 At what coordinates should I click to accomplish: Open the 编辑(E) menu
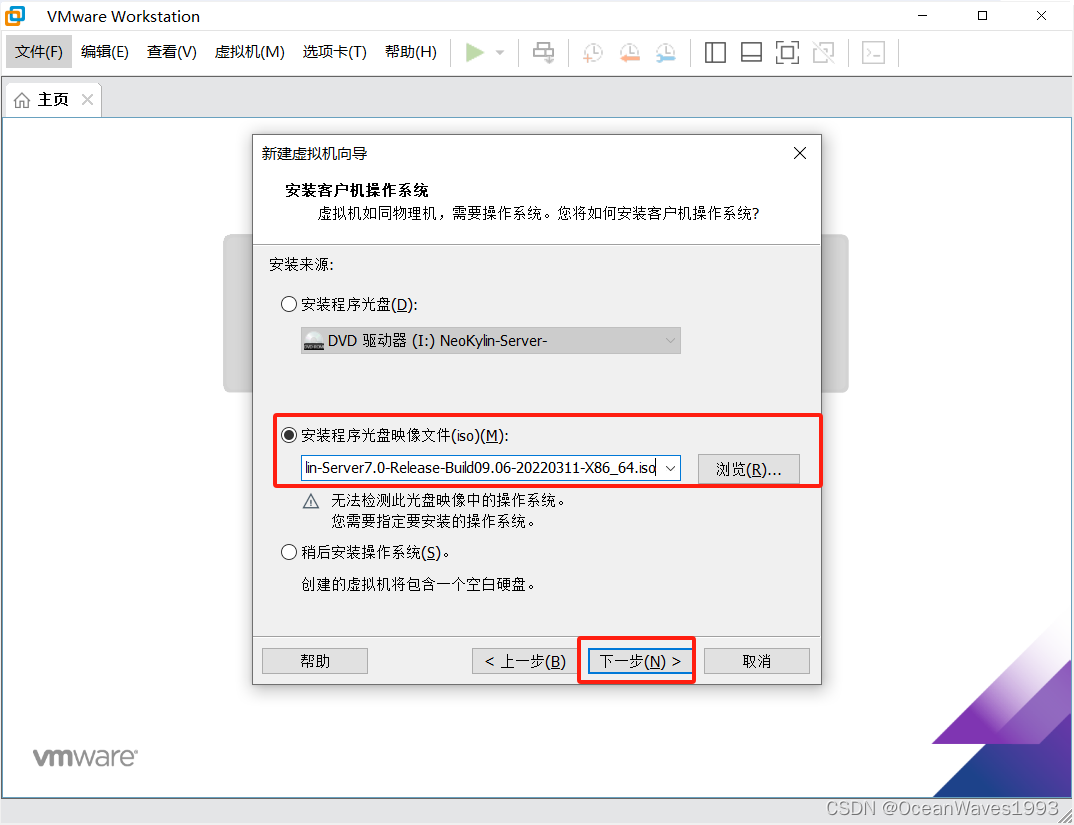pos(105,52)
